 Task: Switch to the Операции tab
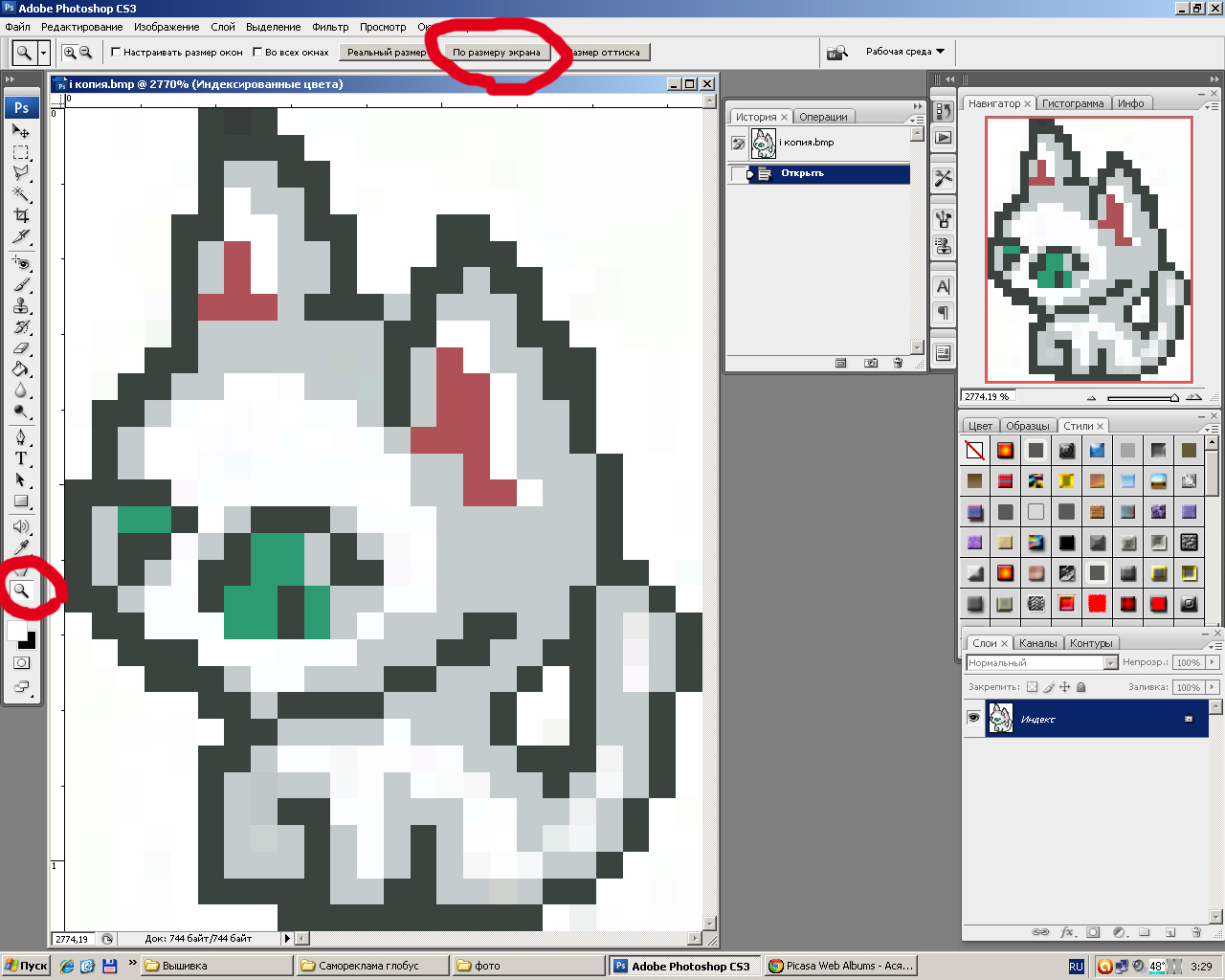(x=823, y=117)
